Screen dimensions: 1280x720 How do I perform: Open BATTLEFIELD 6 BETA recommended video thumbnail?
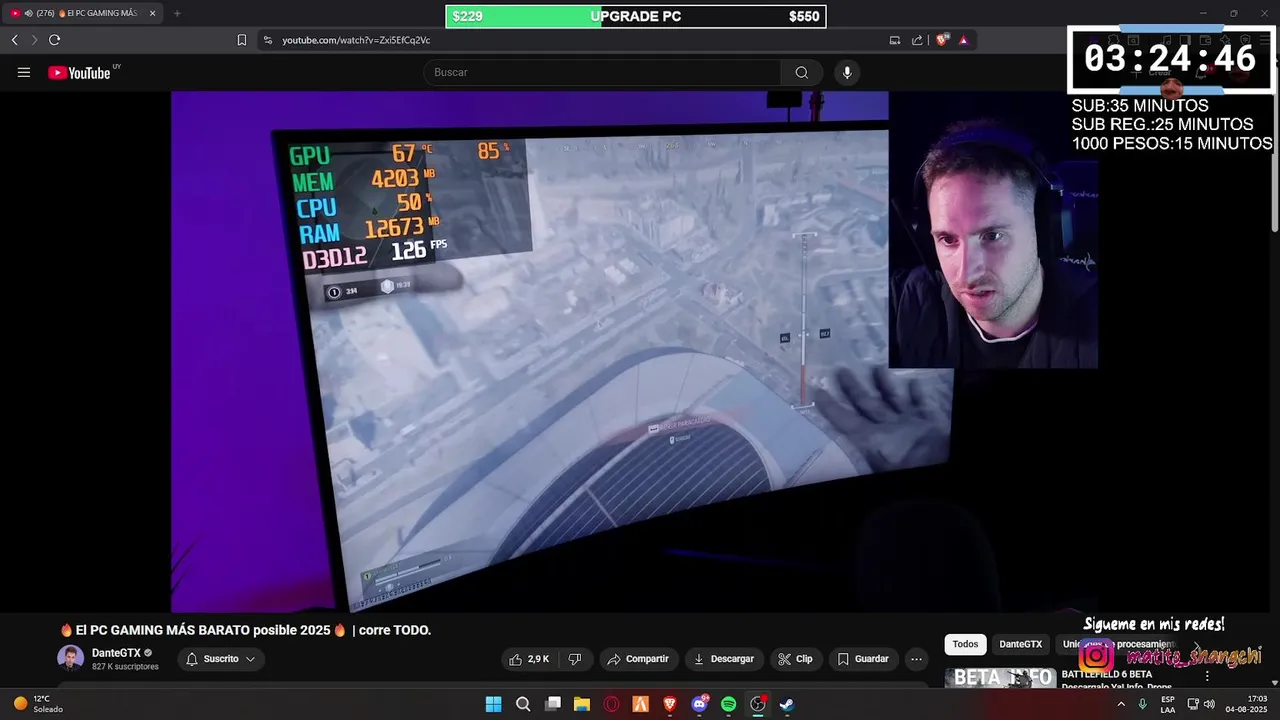[x=1000, y=679]
